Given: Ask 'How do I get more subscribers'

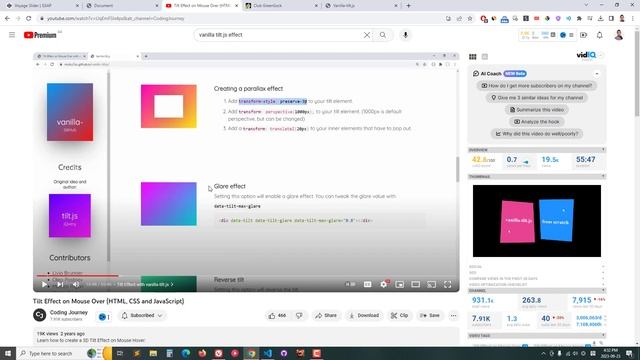Looking at the screenshot, I should pos(537,86).
